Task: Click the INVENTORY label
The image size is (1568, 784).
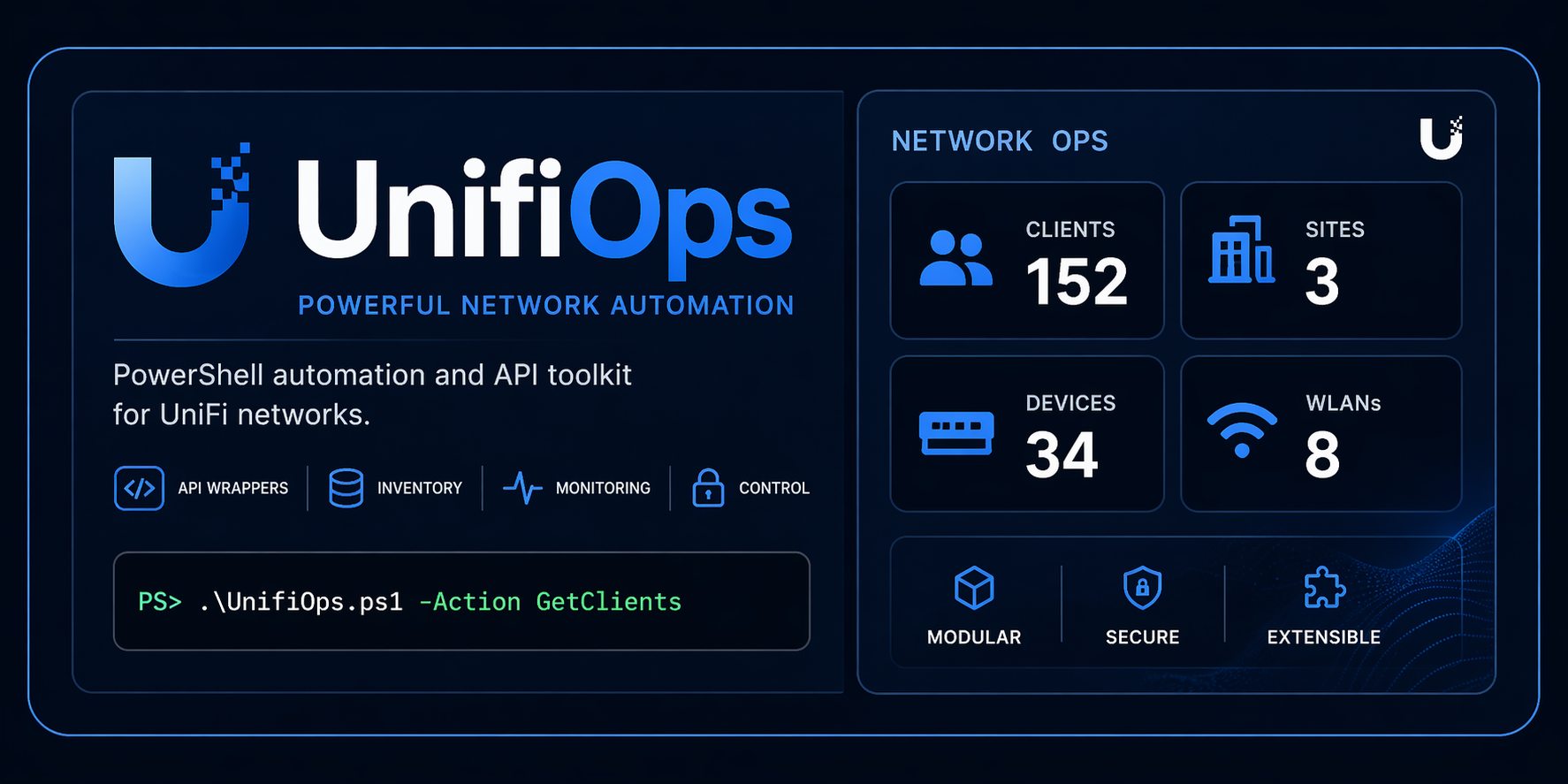Action: point(420,488)
